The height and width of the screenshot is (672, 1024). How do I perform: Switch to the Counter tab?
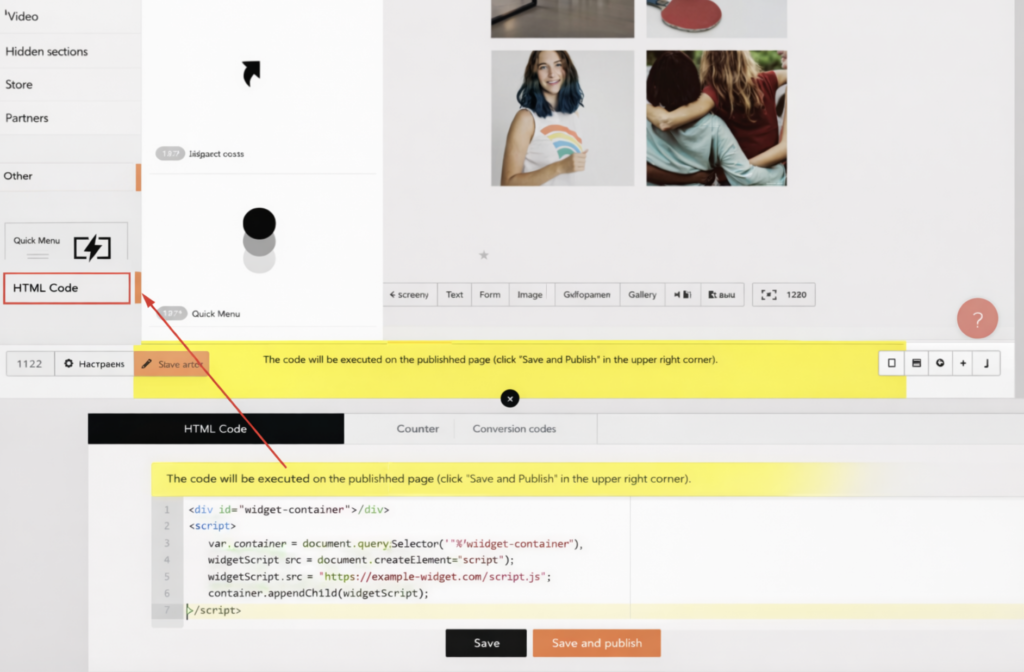417,429
